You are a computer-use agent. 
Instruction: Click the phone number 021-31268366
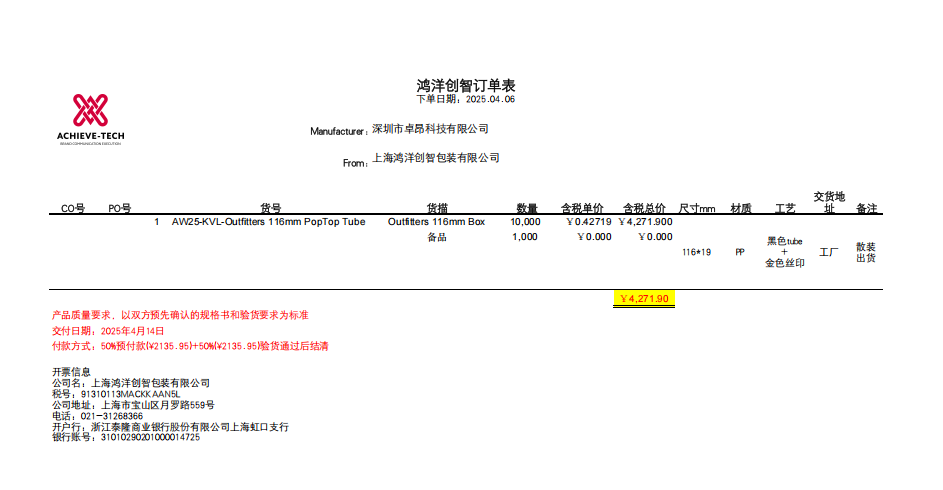coord(112,416)
